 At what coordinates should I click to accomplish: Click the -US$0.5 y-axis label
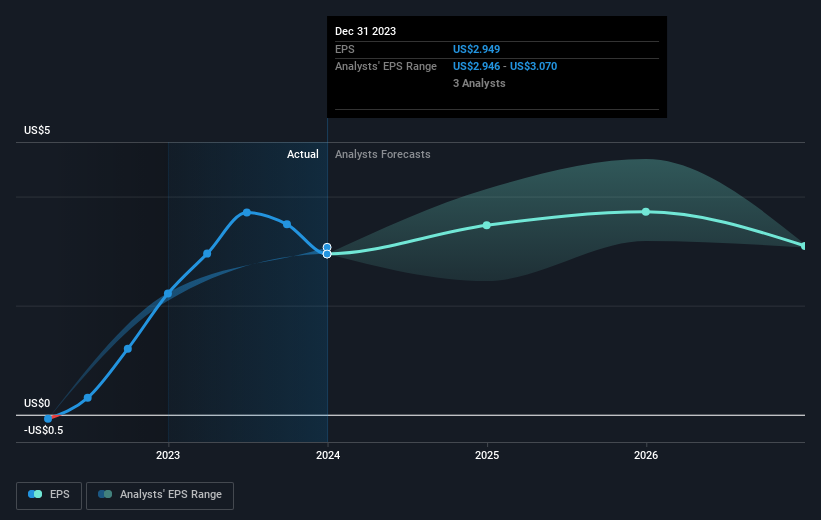point(43,430)
